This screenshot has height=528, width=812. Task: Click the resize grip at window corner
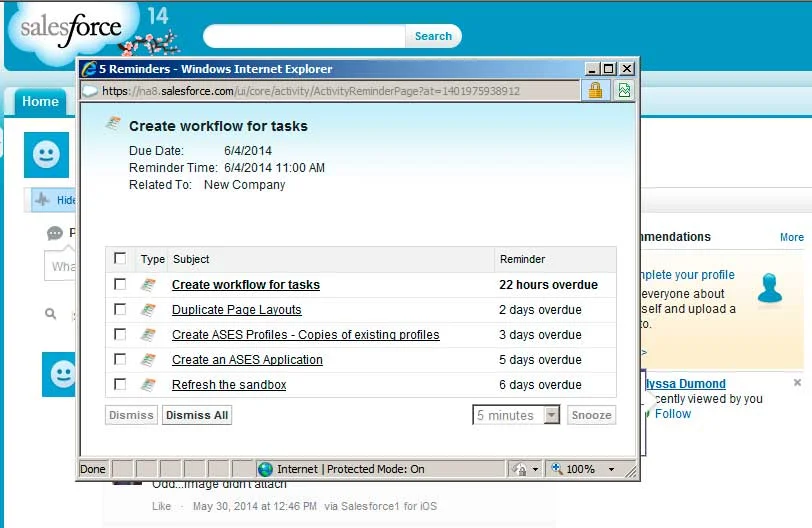(x=630, y=471)
